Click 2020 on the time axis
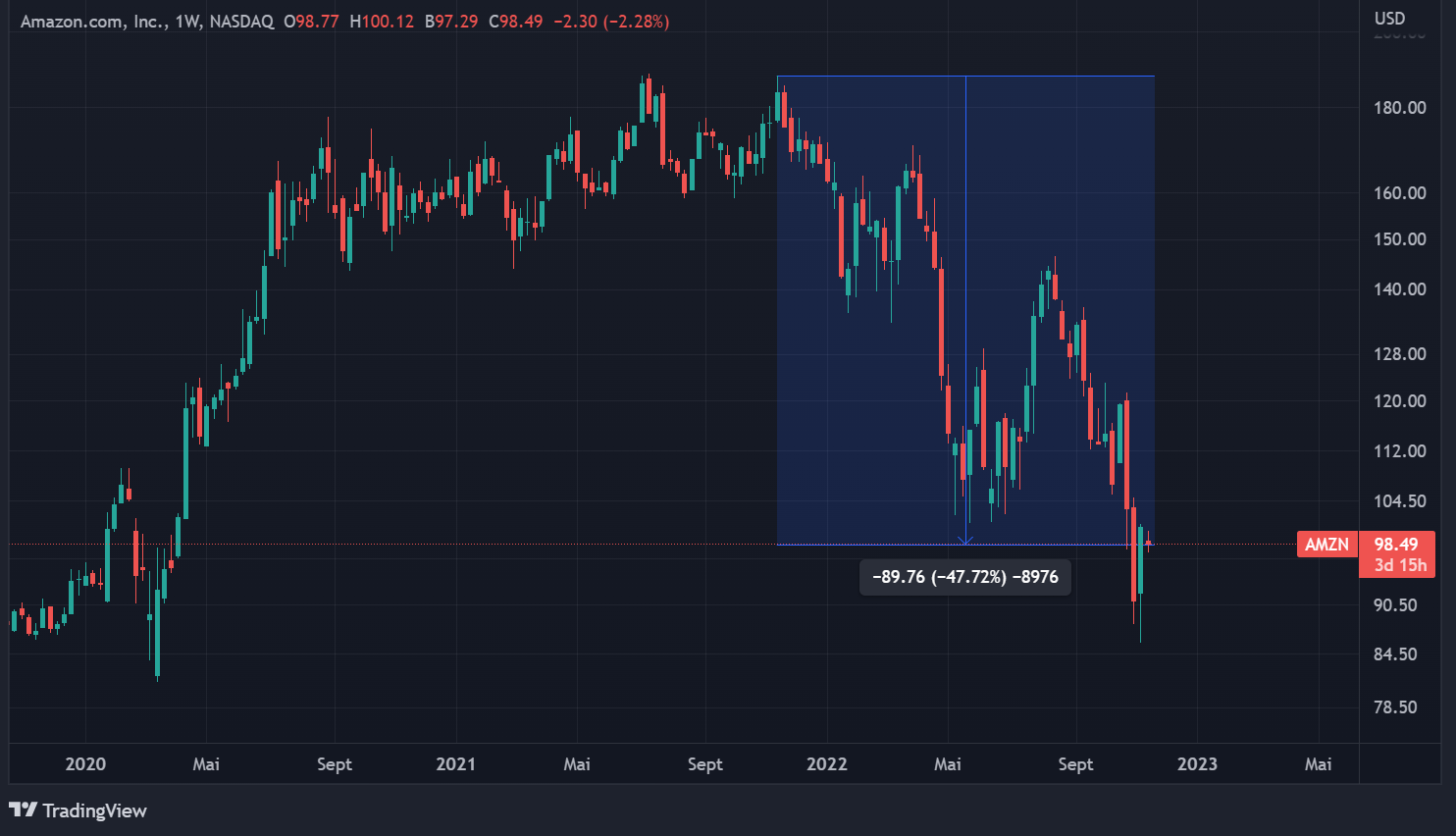The height and width of the screenshot is (836, 1456). tap(85, 764)
